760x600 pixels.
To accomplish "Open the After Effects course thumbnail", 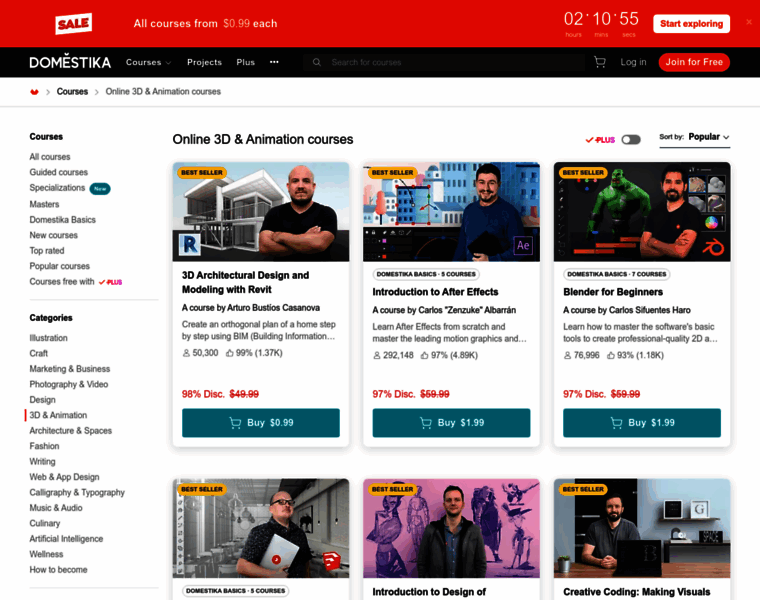I will (x=451, y=212).
